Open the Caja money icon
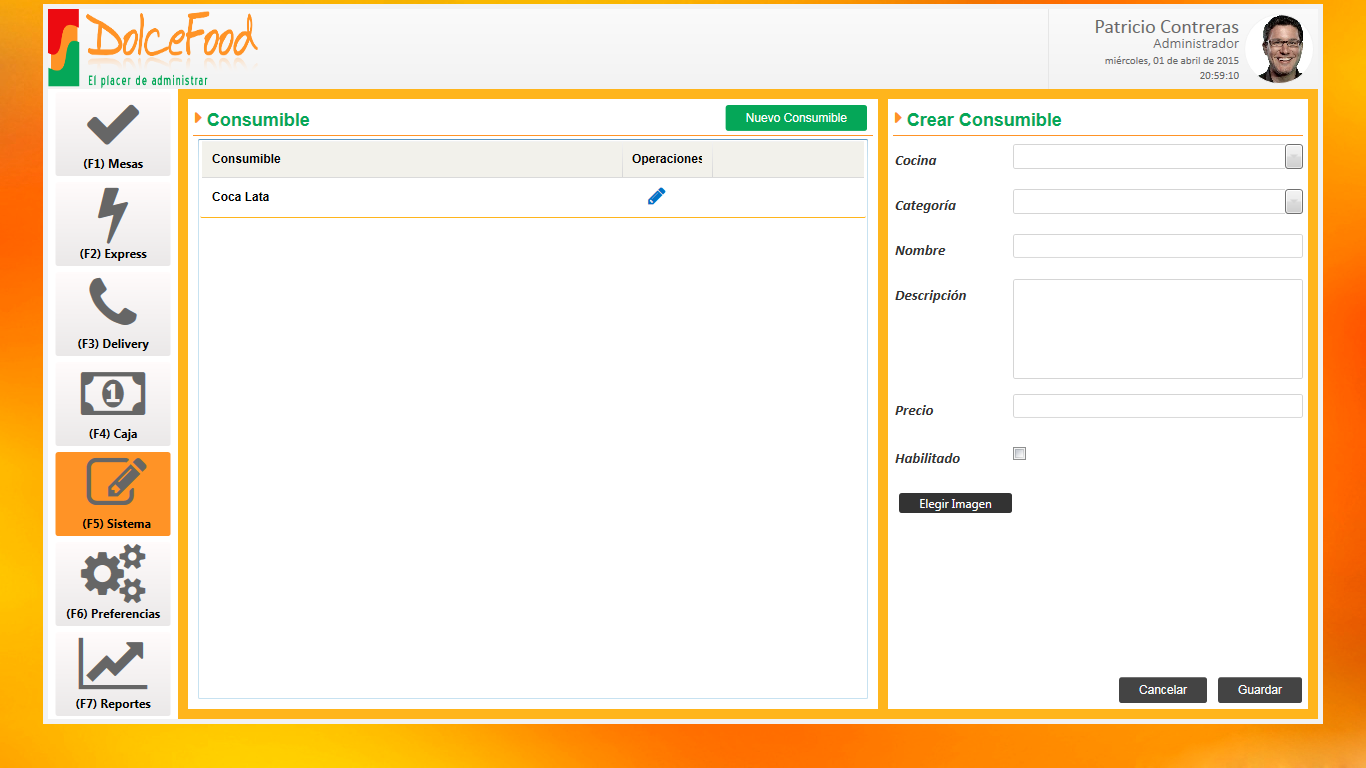This screenshot has width=1366, height=768. click(113, 394)
